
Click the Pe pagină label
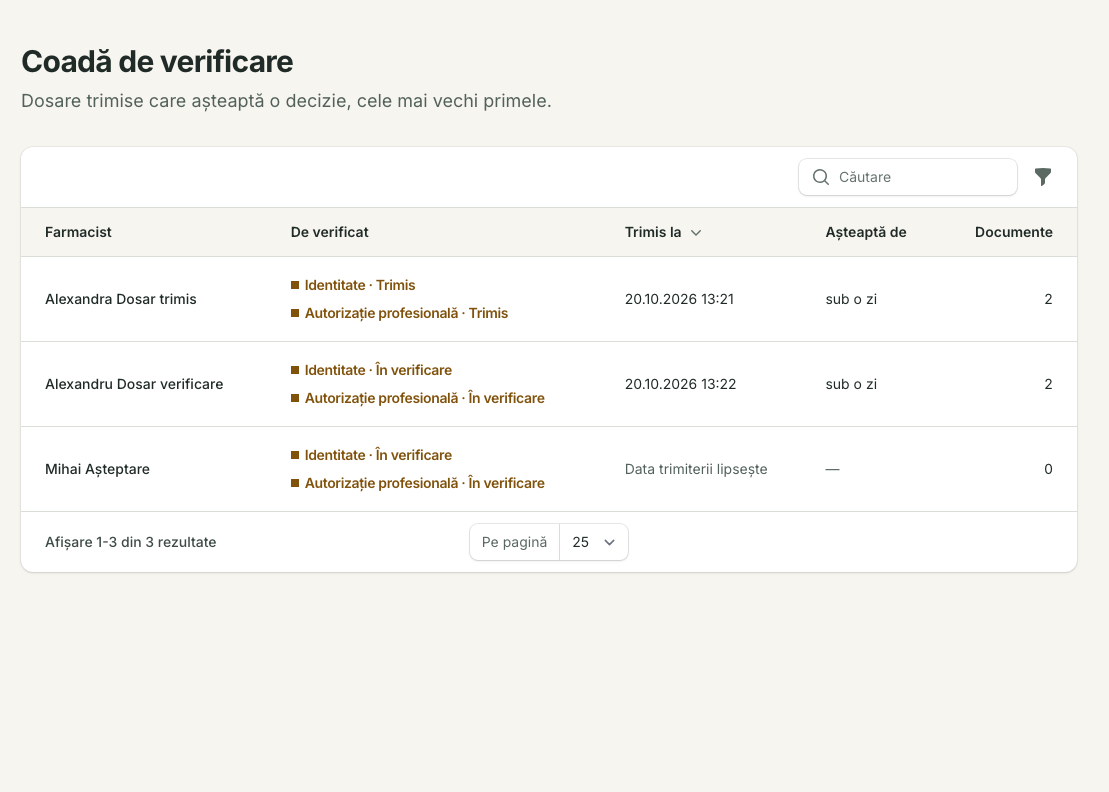coord(514,542)
